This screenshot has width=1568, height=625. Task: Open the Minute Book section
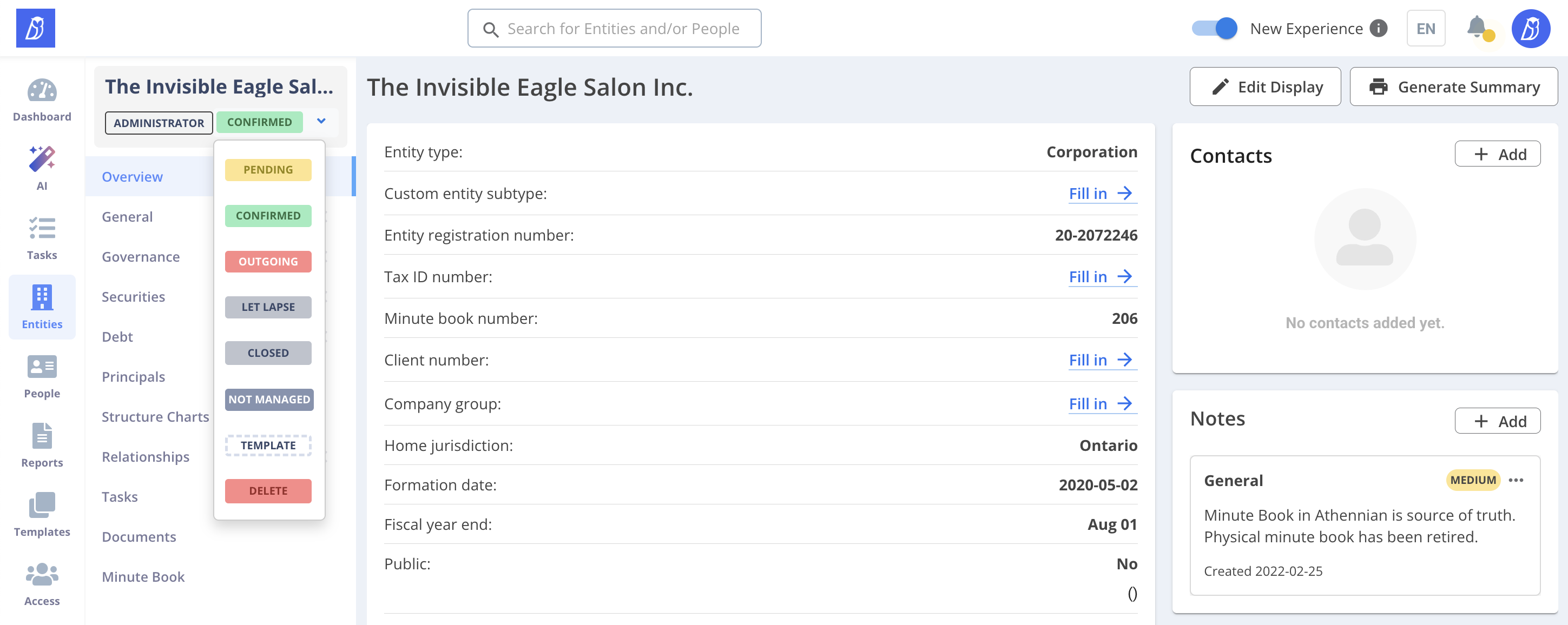pos(143,576)
